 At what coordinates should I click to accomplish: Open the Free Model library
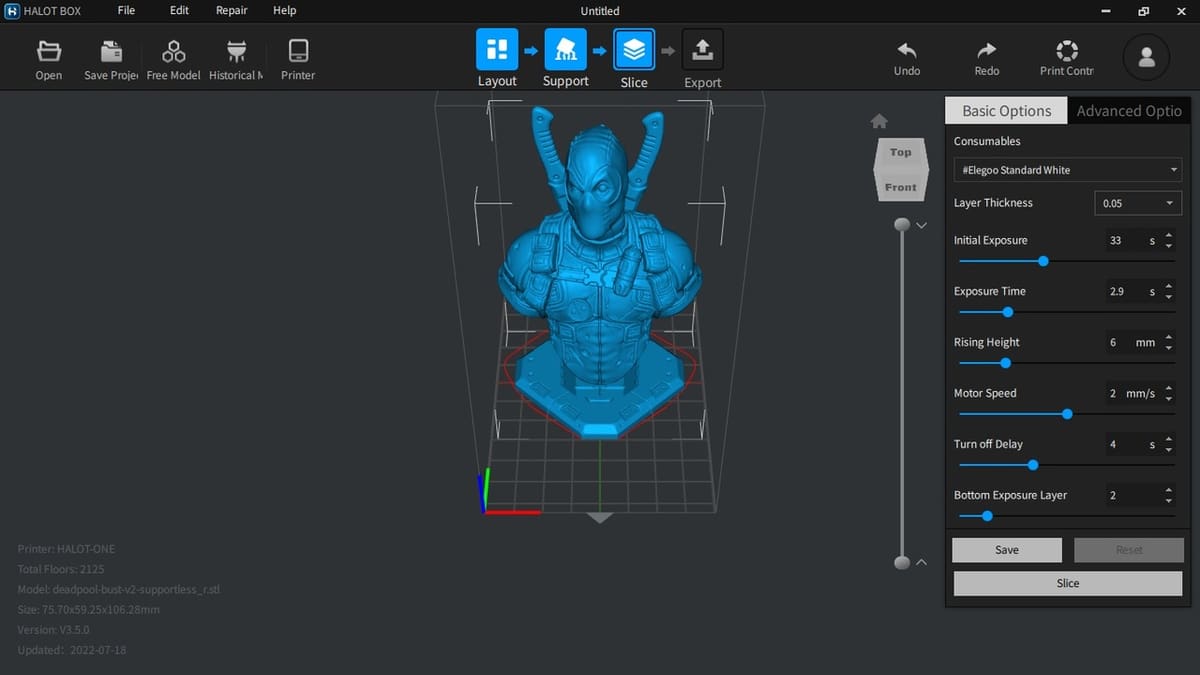[173, 60]
